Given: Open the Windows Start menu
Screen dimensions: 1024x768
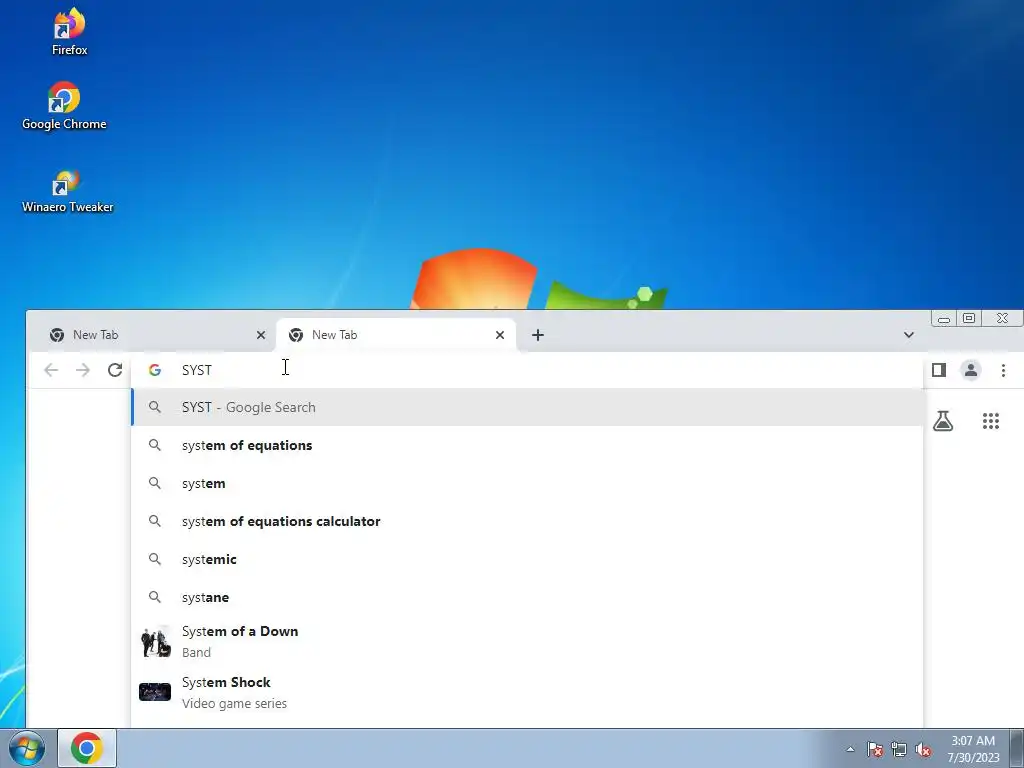Looking at the screenshot, I should click(27, 748).
